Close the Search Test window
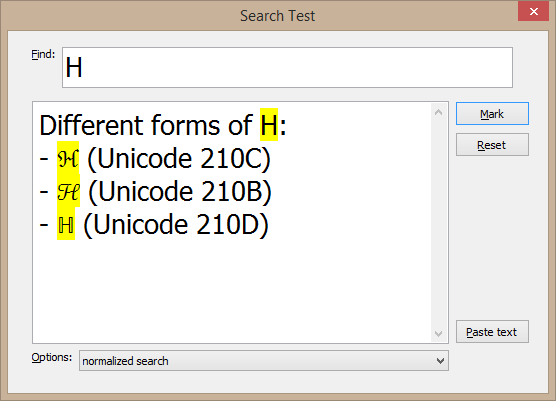Image resolution: width=556 pixels, height=401 pixels. 533,12
